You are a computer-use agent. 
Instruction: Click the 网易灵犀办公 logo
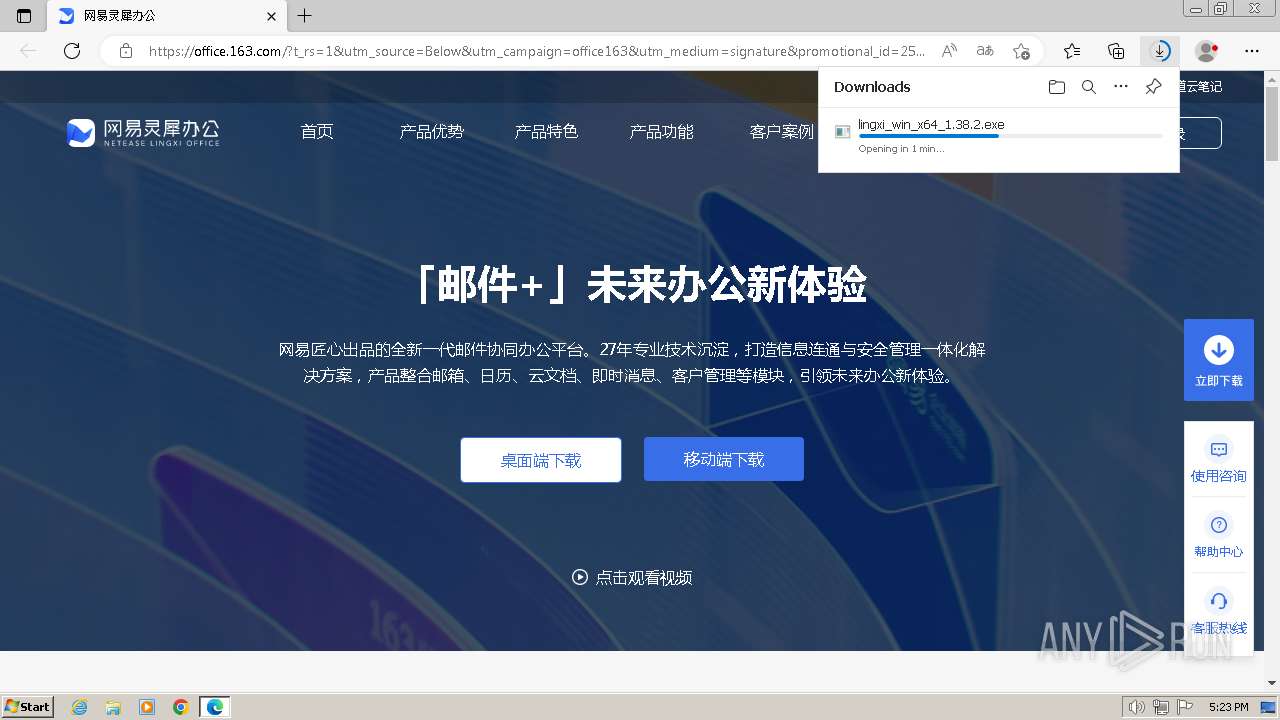point(143,132)
